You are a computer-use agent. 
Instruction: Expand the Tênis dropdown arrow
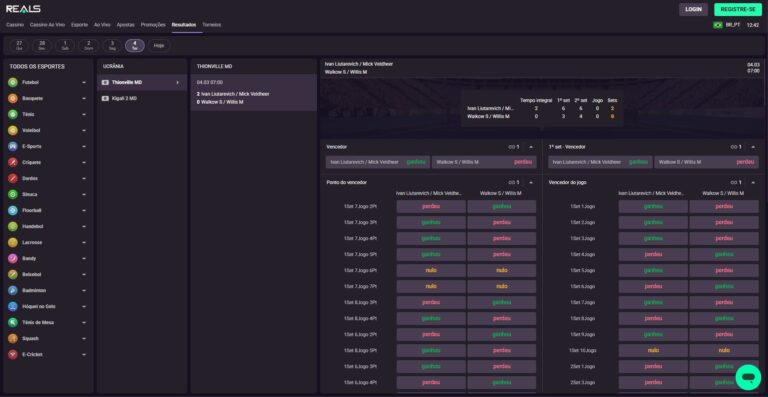point(84,115)
